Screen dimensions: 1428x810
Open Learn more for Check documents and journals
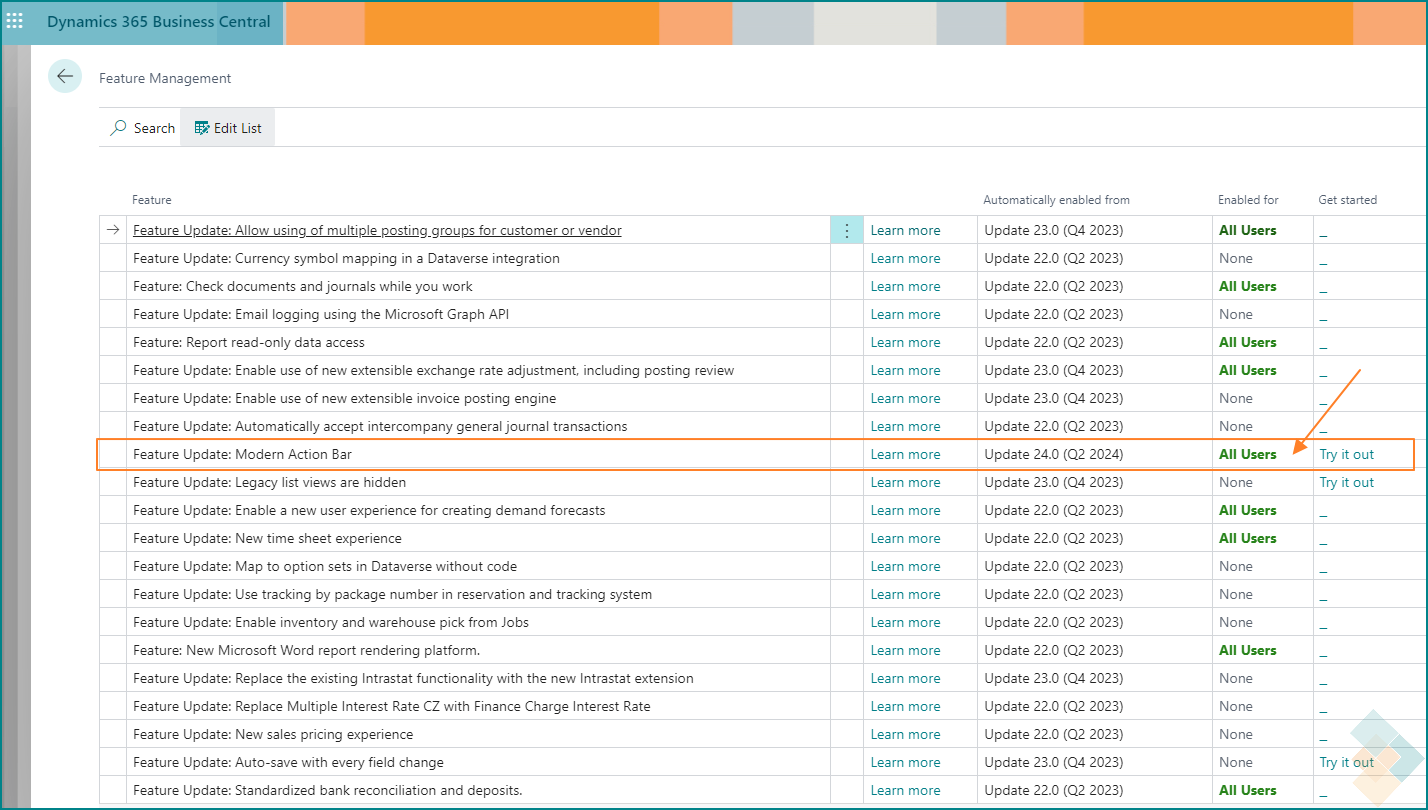pos(905,286)
